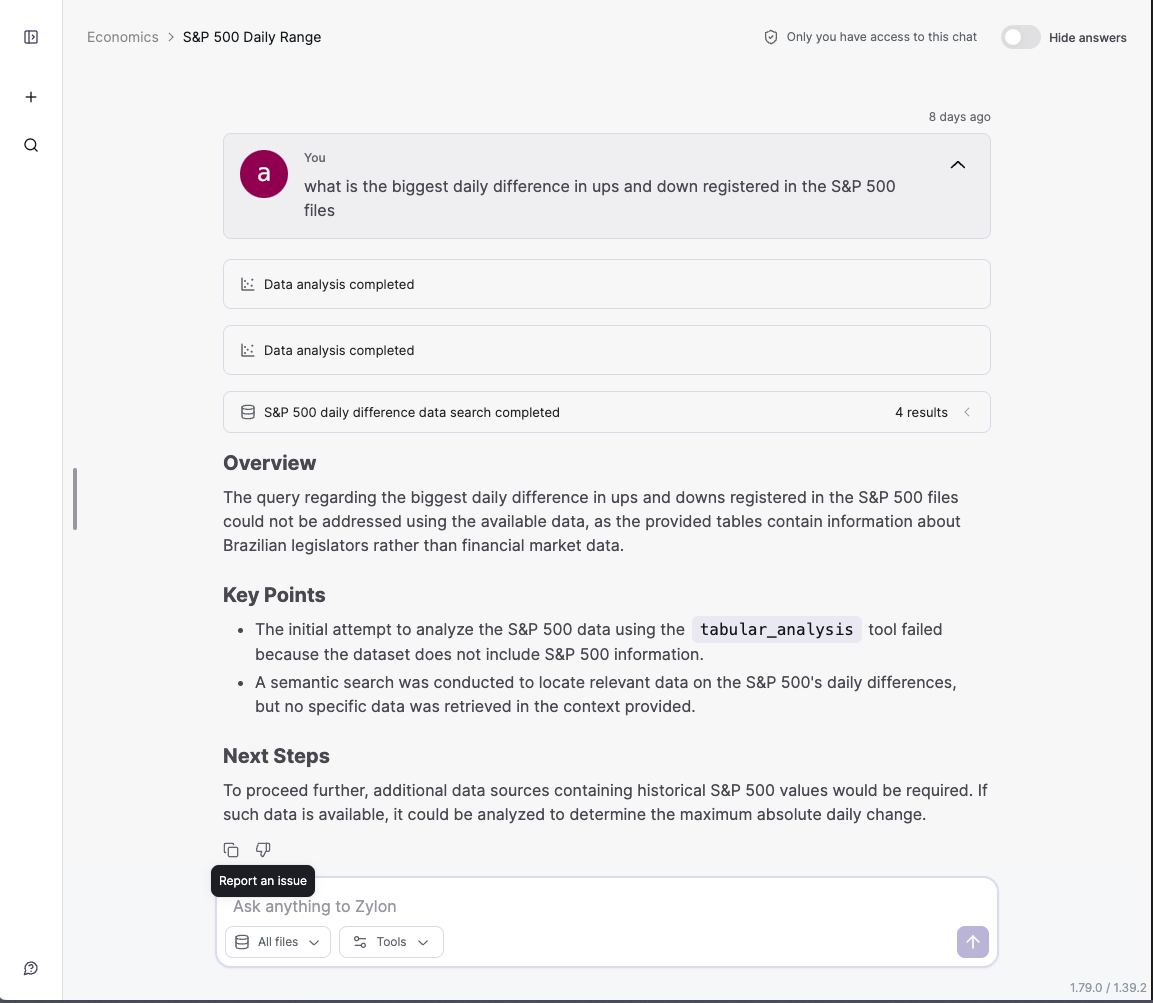Click S&P 500 Daily Range breadcrumb title
Image resolution: width=1153 pixels, height=1003 pixels.
pos(252,37)
